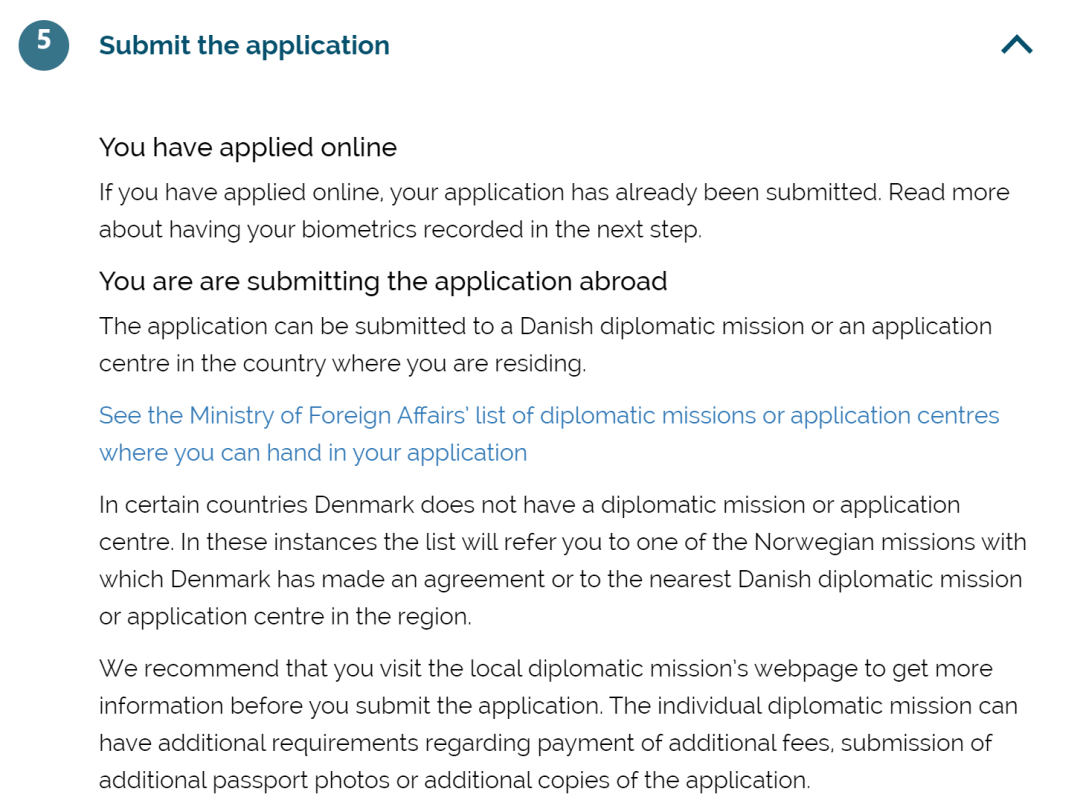Viewport: 1080px width, 809px height.
Task: Collapse the Submit the application section
Action: [x=1016, y=45]
